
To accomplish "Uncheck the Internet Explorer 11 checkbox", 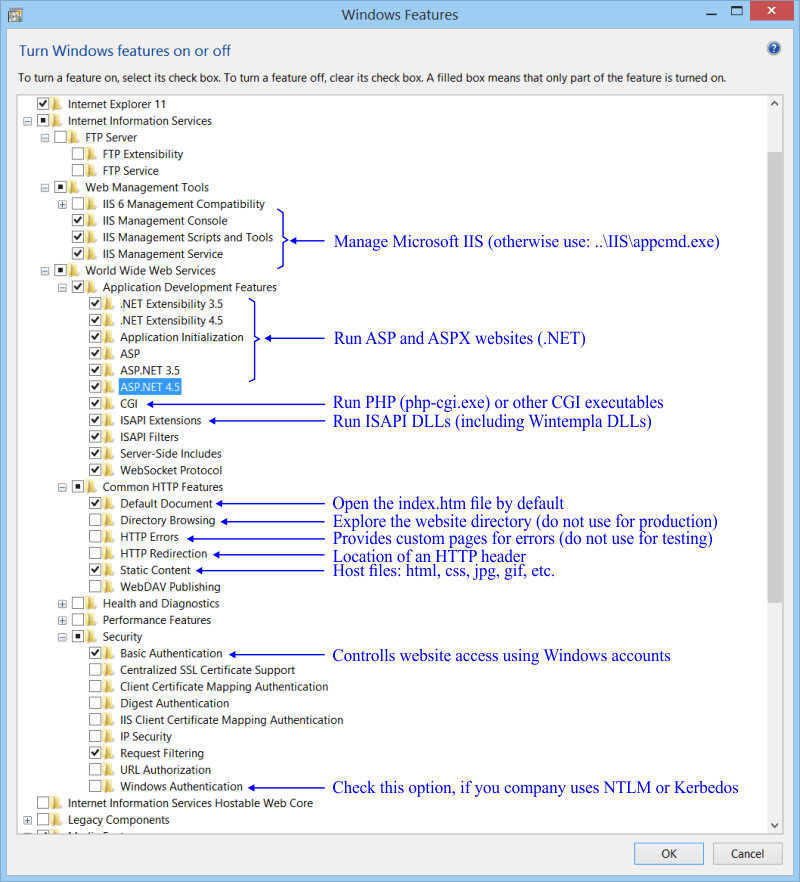I will pyautogui.click(x=43, y=104).
